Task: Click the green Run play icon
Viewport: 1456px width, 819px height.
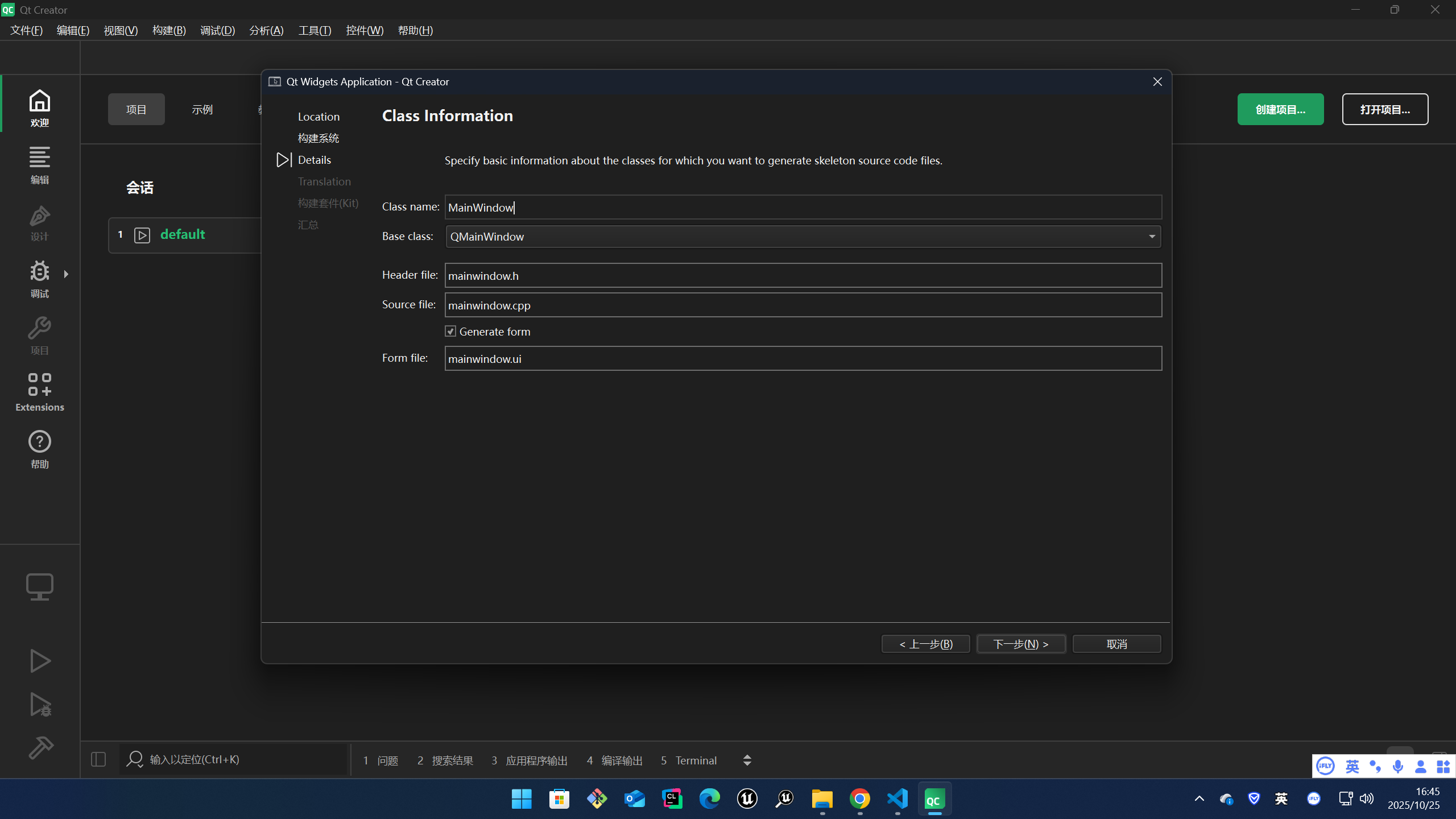Action: [40, 661]
